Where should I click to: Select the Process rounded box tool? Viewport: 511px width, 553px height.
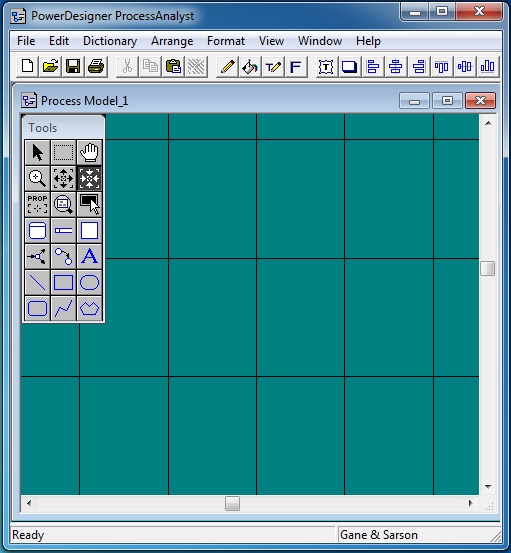click(37, 231)
